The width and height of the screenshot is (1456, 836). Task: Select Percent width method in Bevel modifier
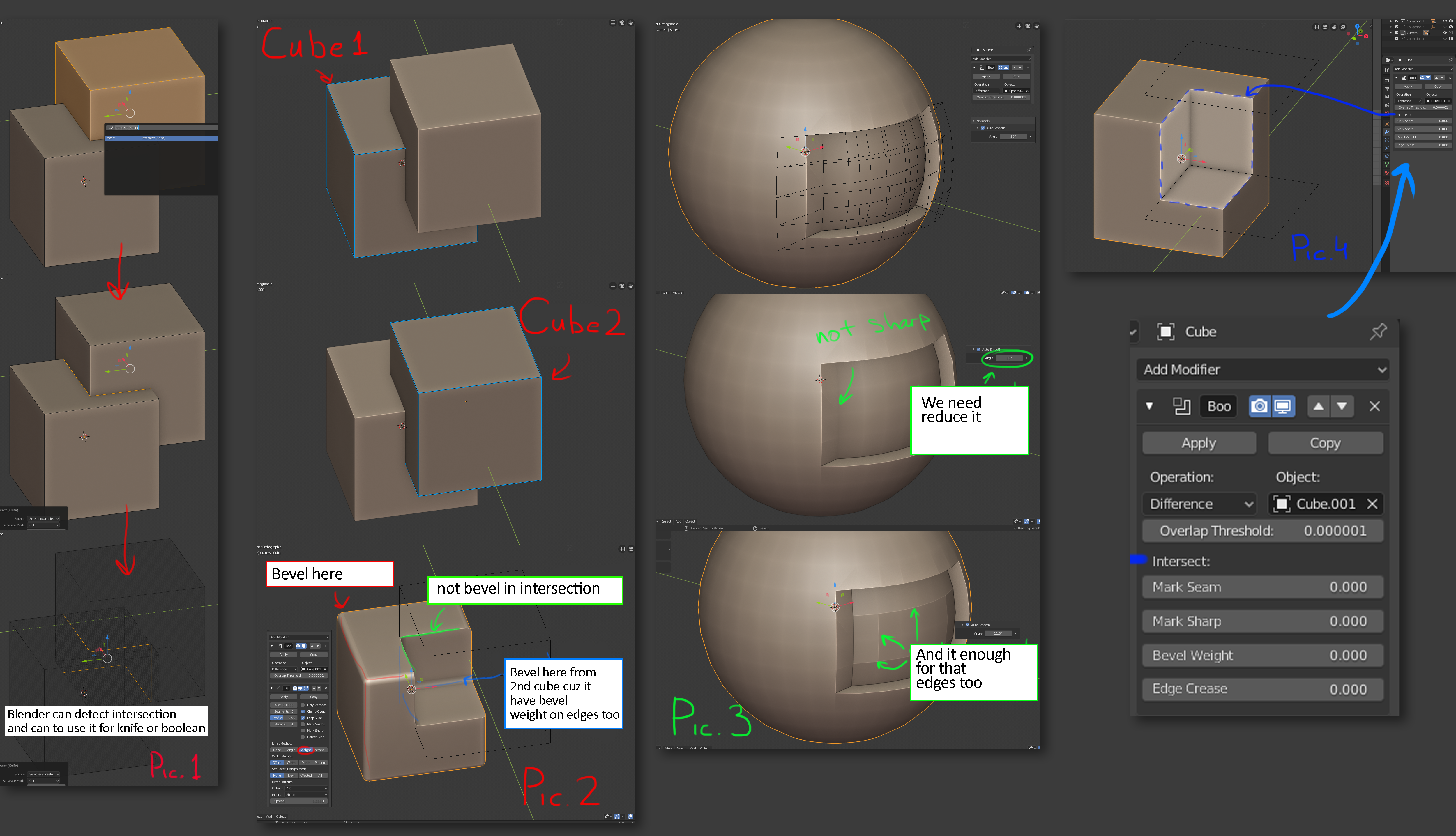pyautogui.click(x=321, y=763)
